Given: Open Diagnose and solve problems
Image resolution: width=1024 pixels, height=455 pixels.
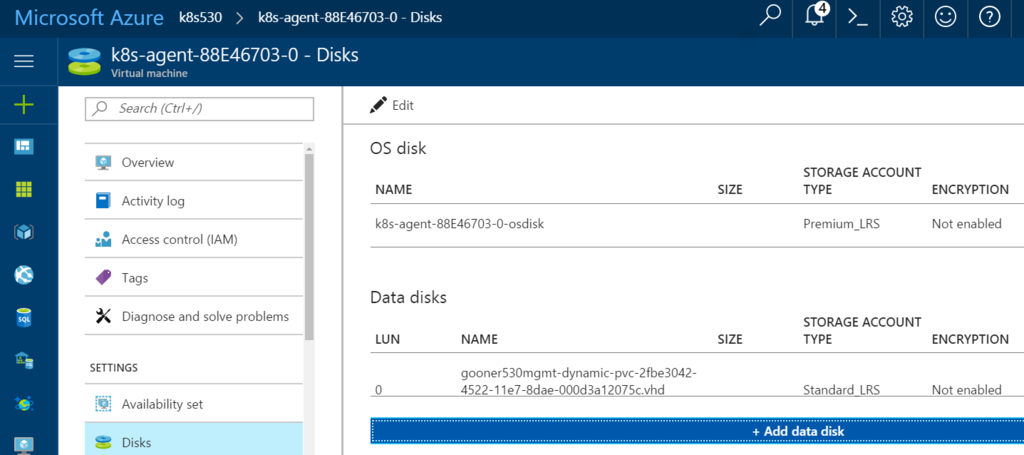Looking at the screenshot, I should pyautogui.click(x=194, y=317).
